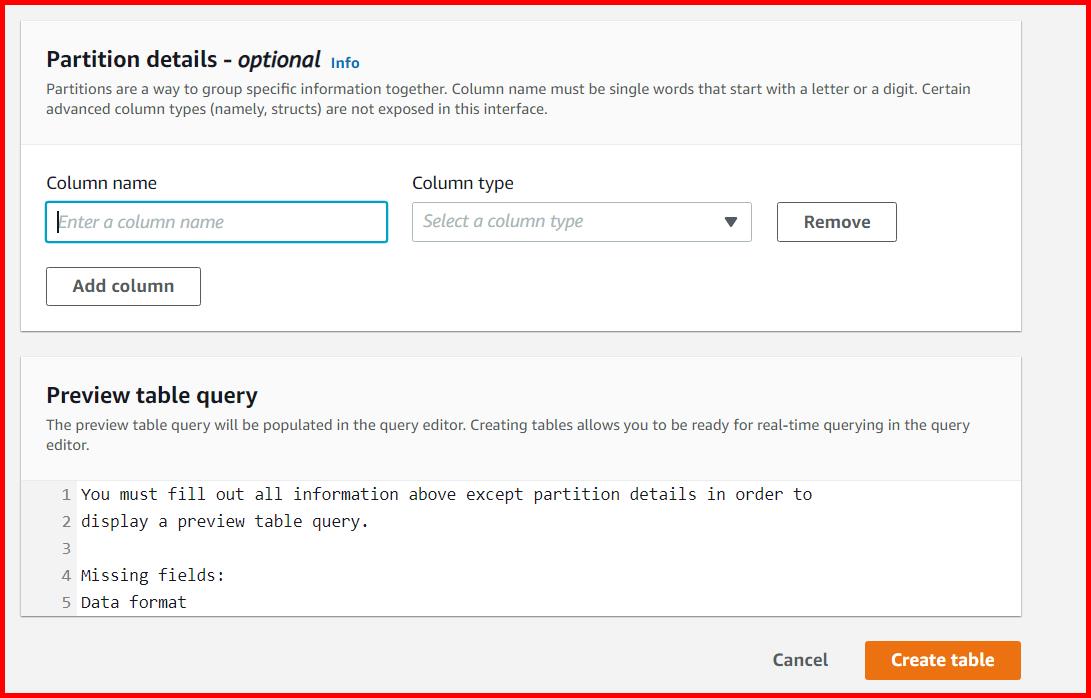
Task: Remove the empty partition column row
Action: [x=836, y=221]
